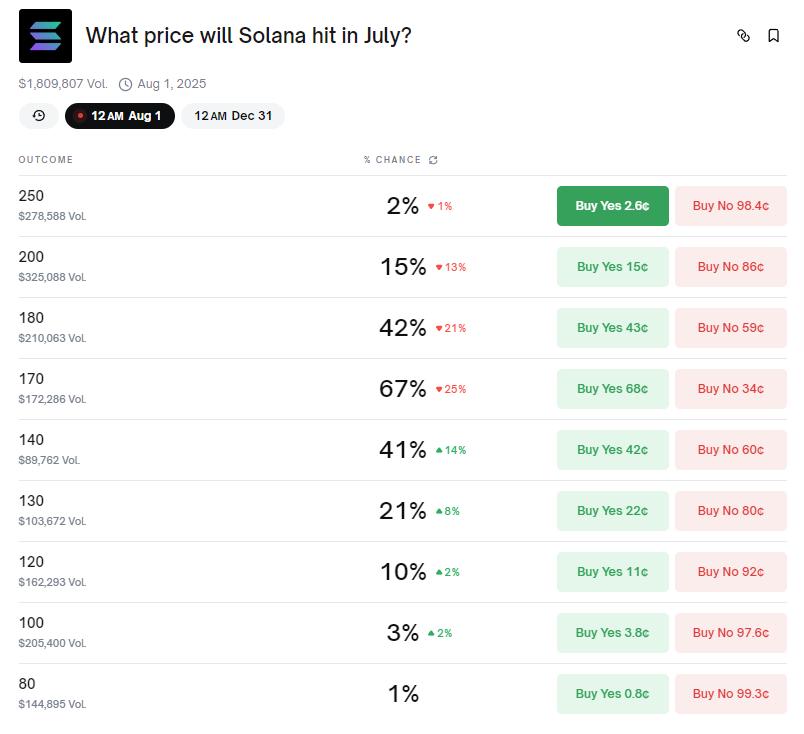
Task: Buy No at 59¢ for 180
Action: 730,328
